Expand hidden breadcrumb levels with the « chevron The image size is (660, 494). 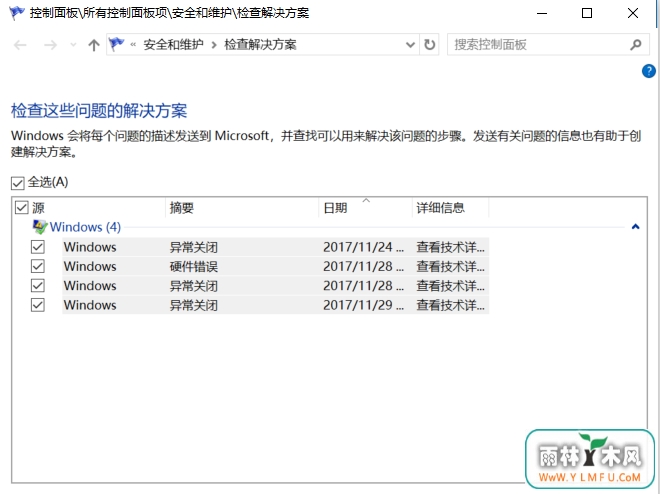(133, 45)
